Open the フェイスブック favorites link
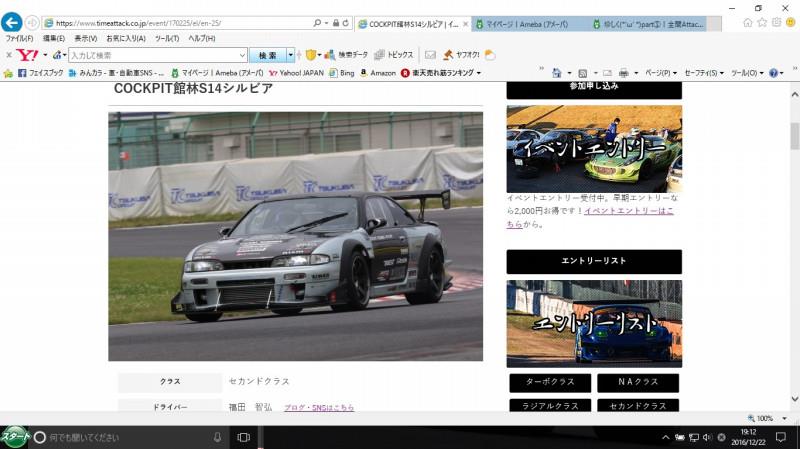This screenshot has height=449, width=800. [41, 73]
